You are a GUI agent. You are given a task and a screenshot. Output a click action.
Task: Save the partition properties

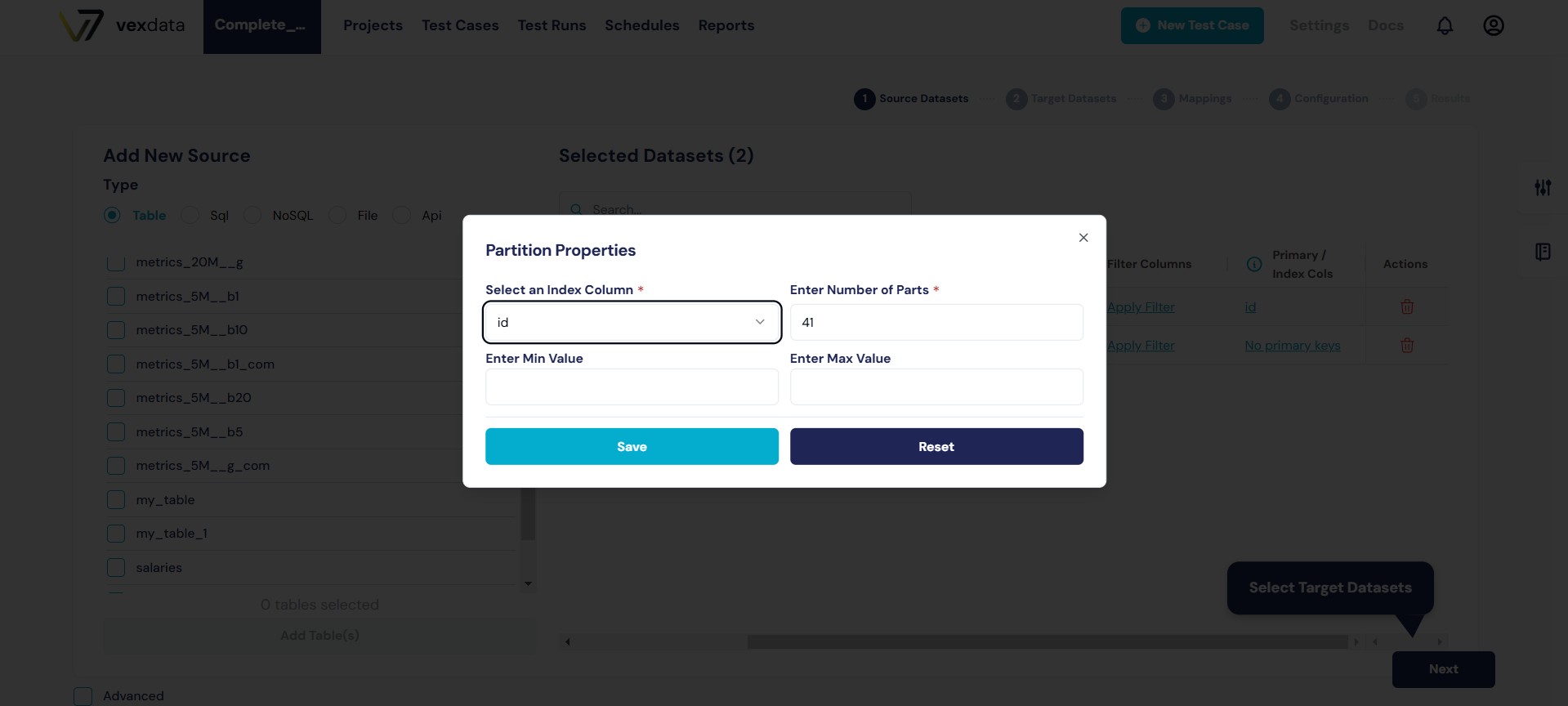632,447
